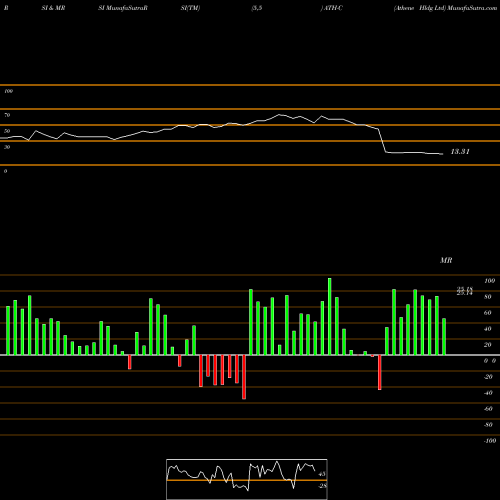Click the MR axis label 60
500x500 pixels.
coord(487,313)
